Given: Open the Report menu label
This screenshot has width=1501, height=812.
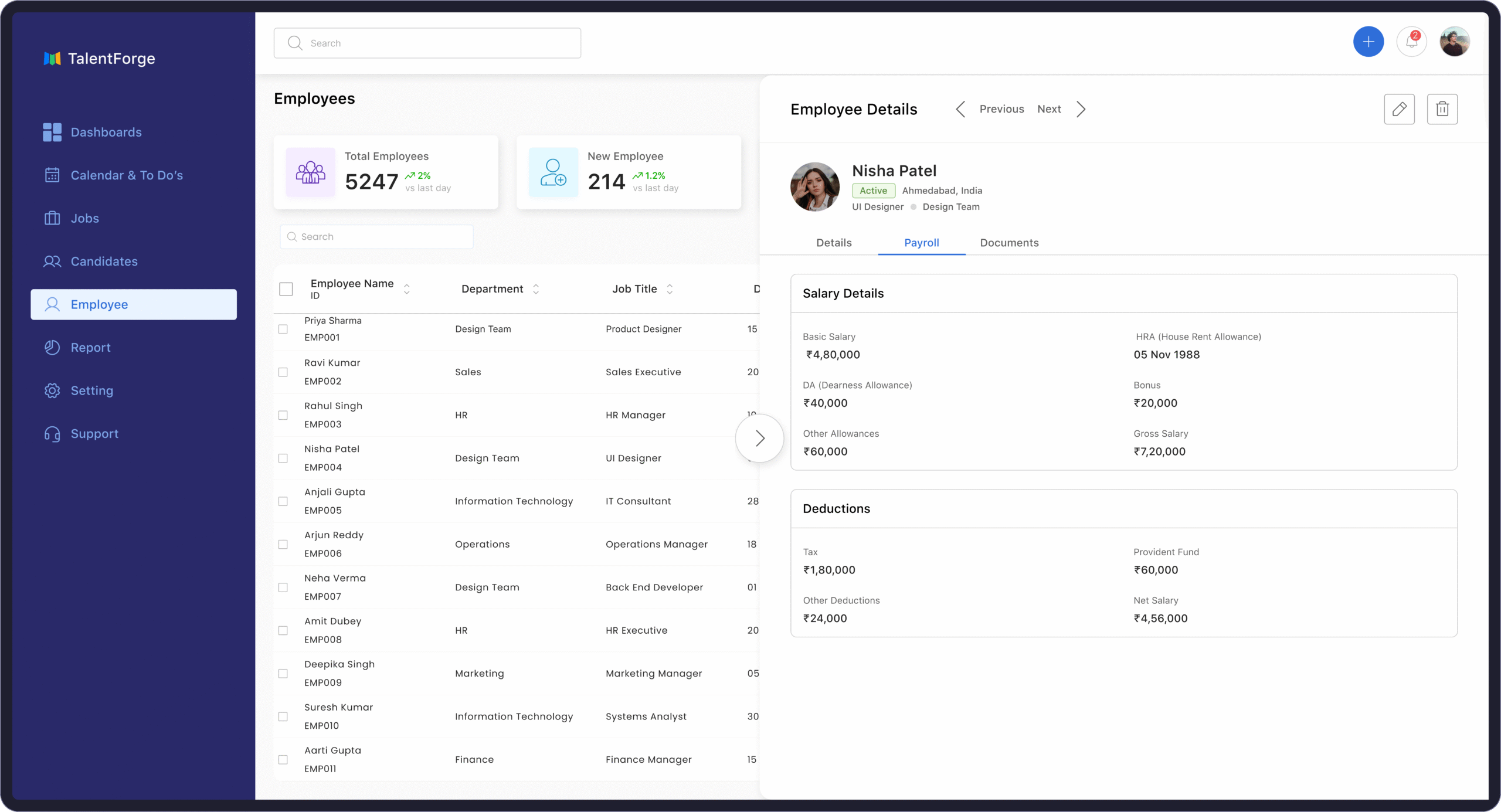Looking at the screenshot, I should coord(91,348).
